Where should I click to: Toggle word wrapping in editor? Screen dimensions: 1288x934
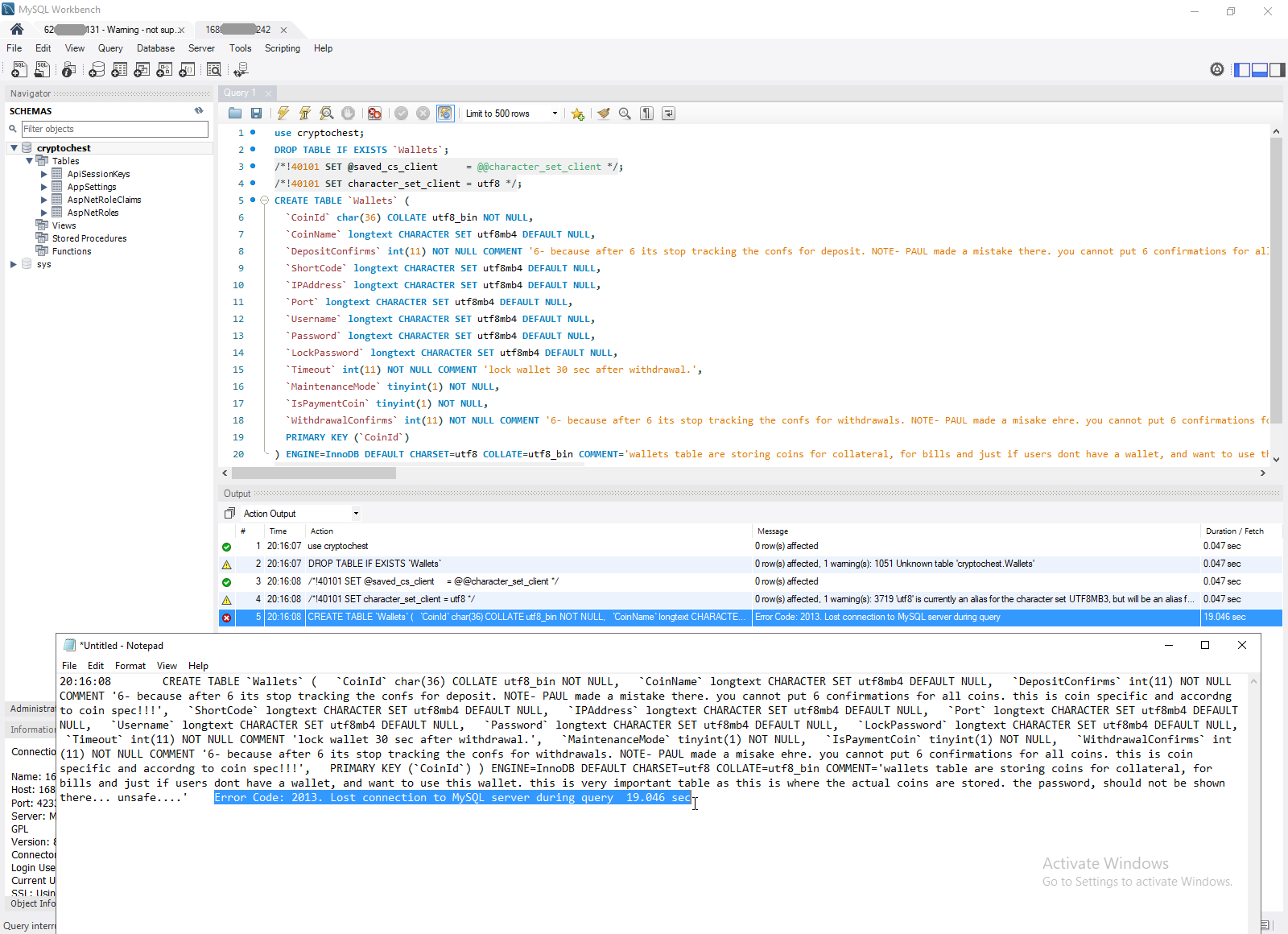pyautogui.click(x=668, y=114)
